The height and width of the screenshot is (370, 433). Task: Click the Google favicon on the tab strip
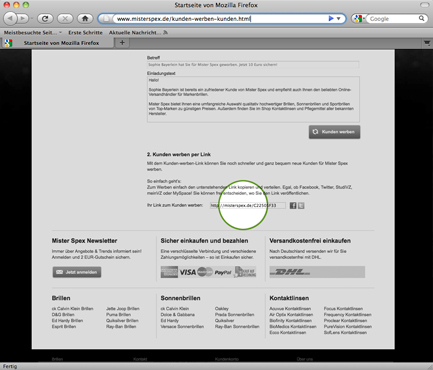tap(8, 43)
